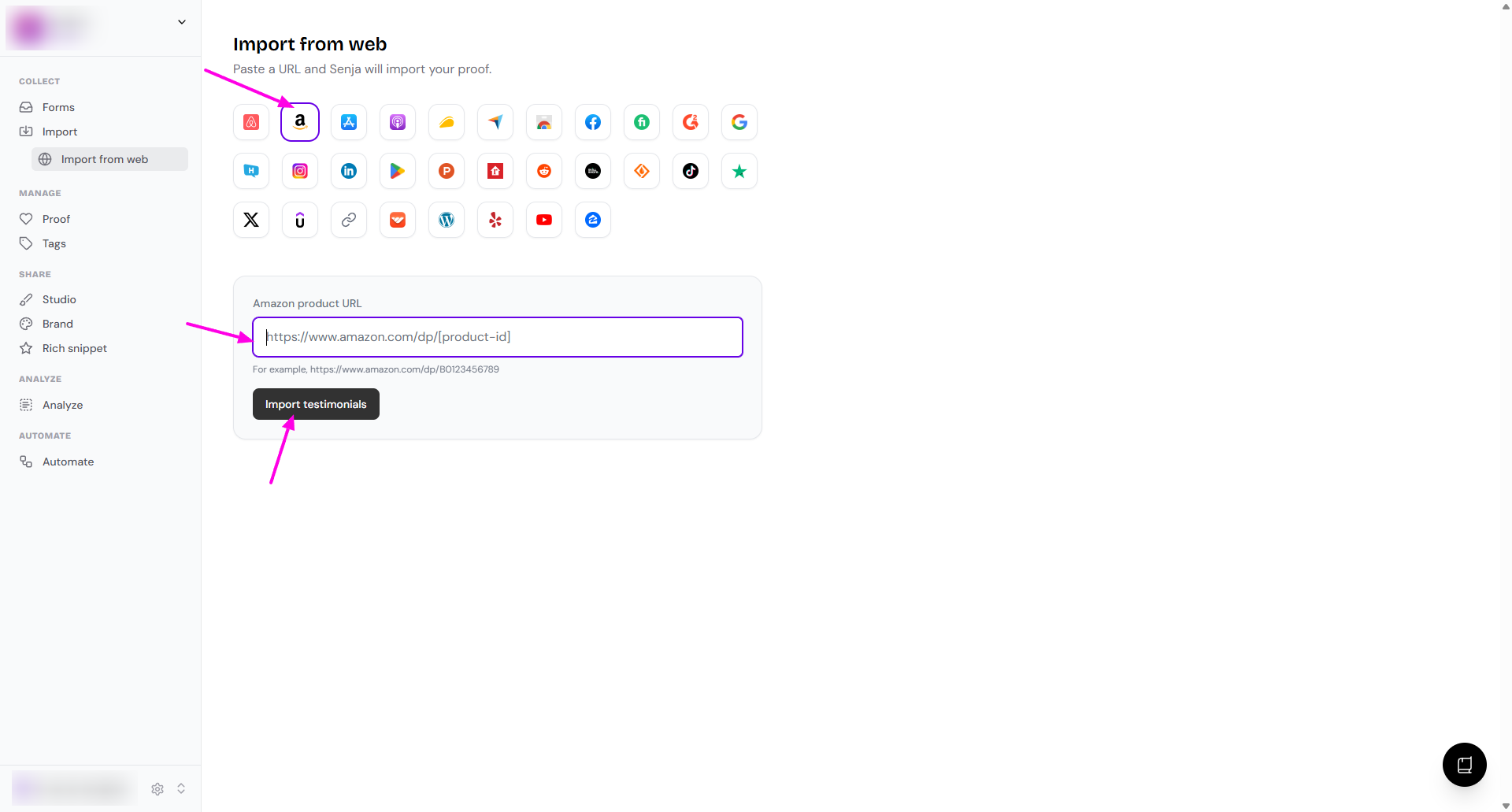Select the YouTube import source
This screenshot has width=1512, height=812.
(544, 220)
